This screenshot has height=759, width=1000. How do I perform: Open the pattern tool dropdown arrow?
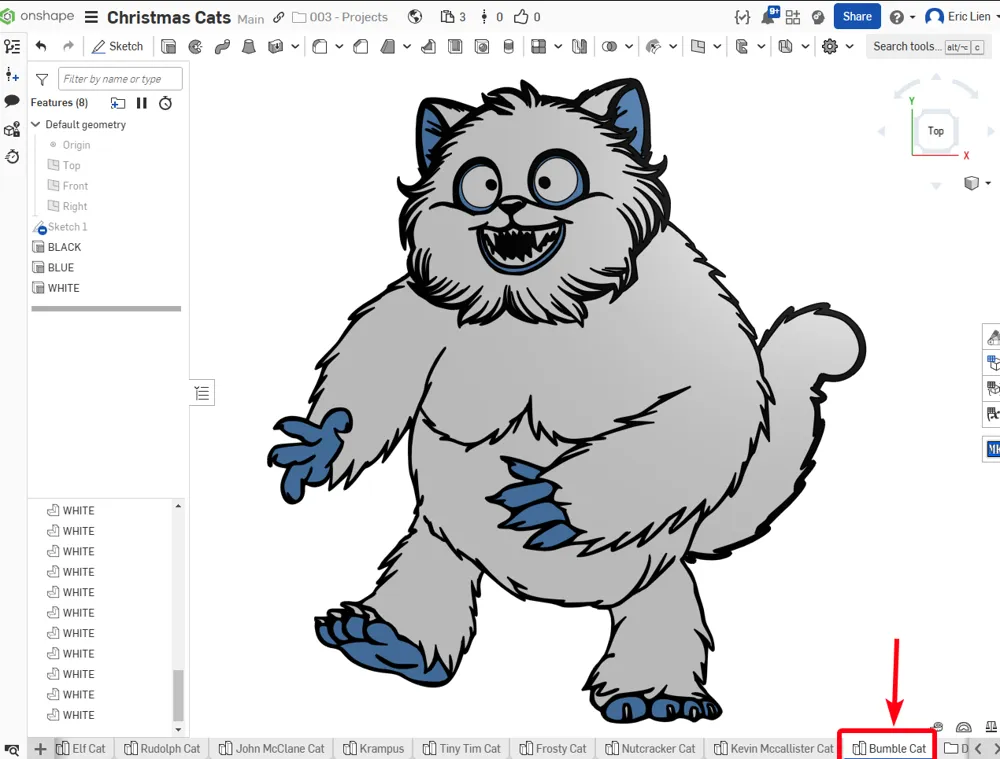(558, 47)
